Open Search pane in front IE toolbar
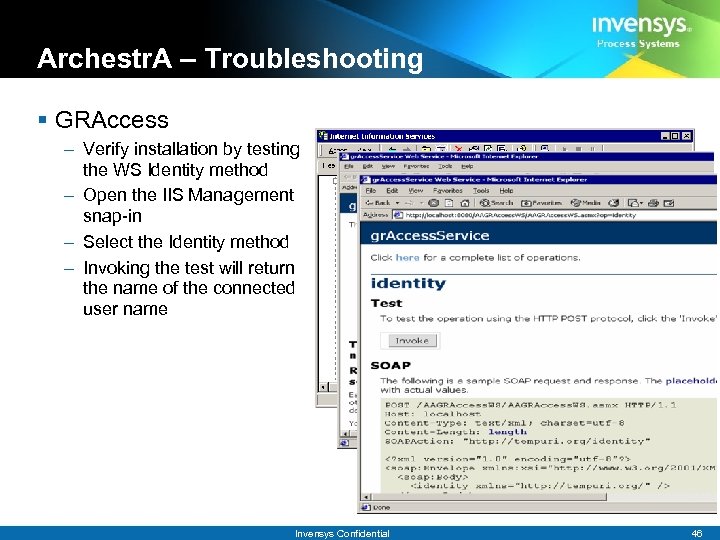 496,202
